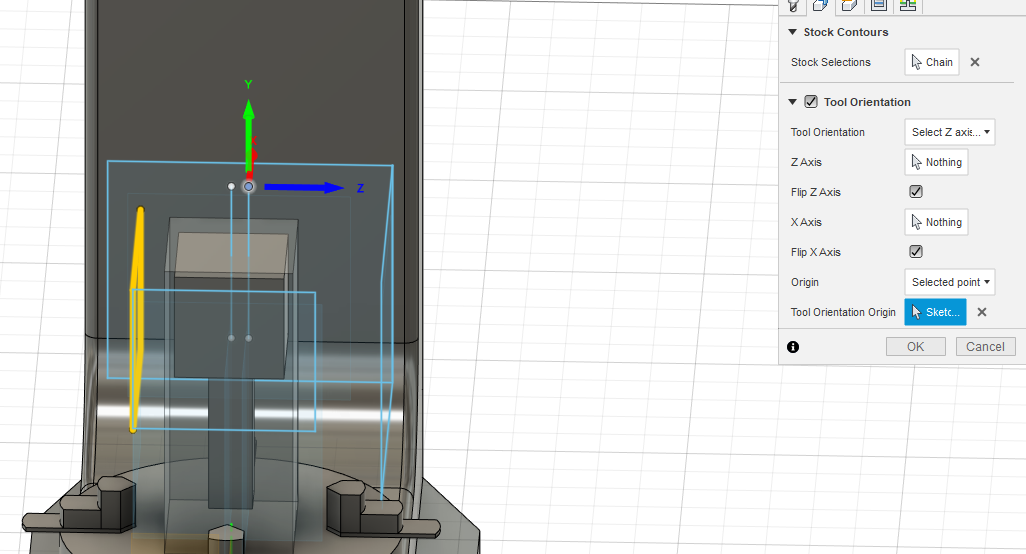Show dialog info via the info icon
Image resolution: width=1026 pixels, height=554 pixels.
point(793,347)
